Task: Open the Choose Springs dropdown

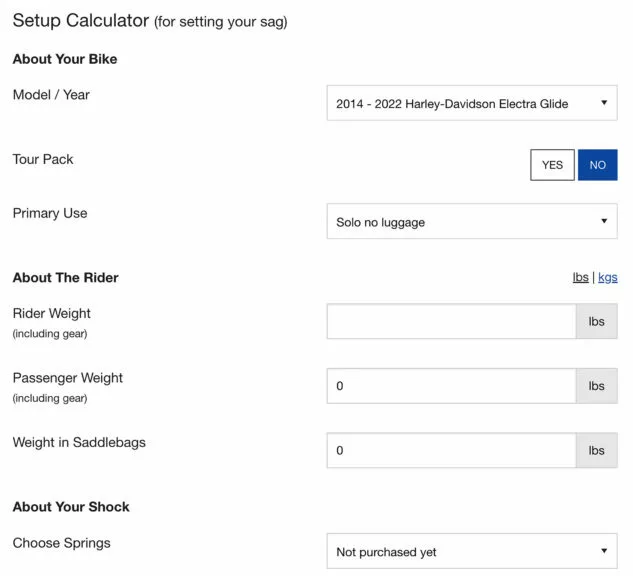Action: [472, 551]
